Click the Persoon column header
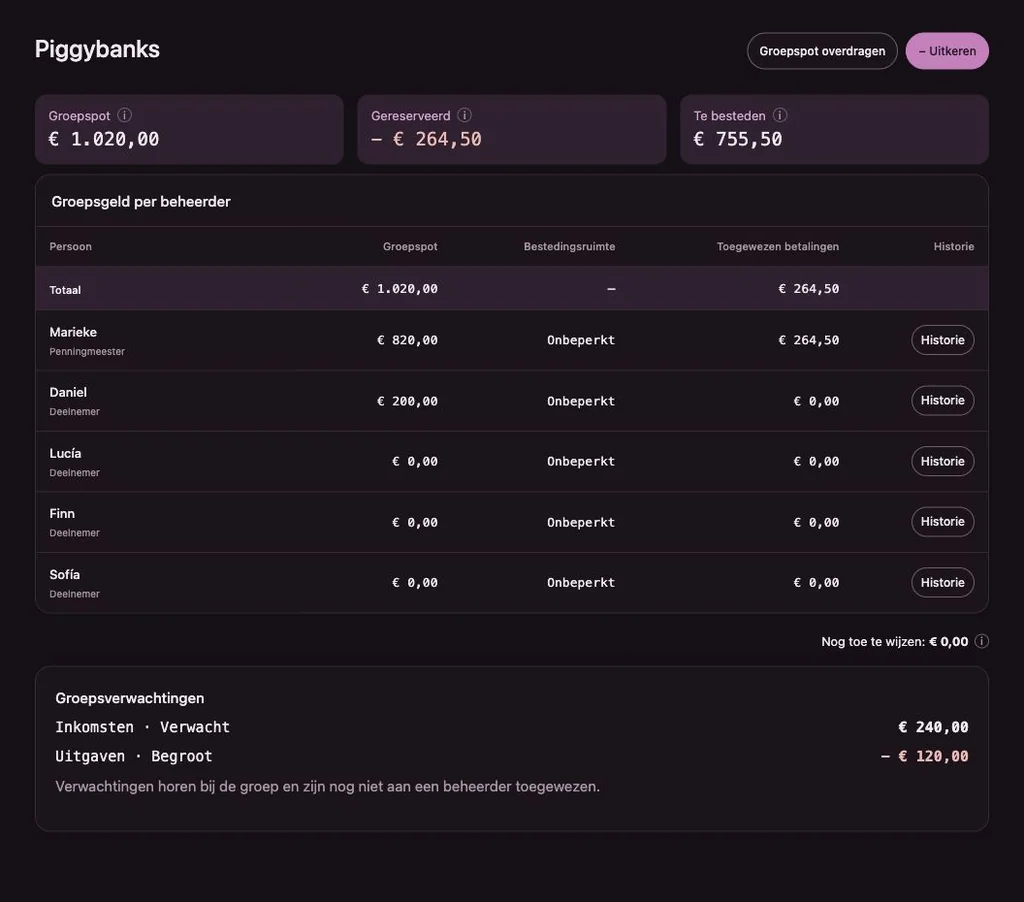The height and width of the screenshot is (902, 1024). 71,246
